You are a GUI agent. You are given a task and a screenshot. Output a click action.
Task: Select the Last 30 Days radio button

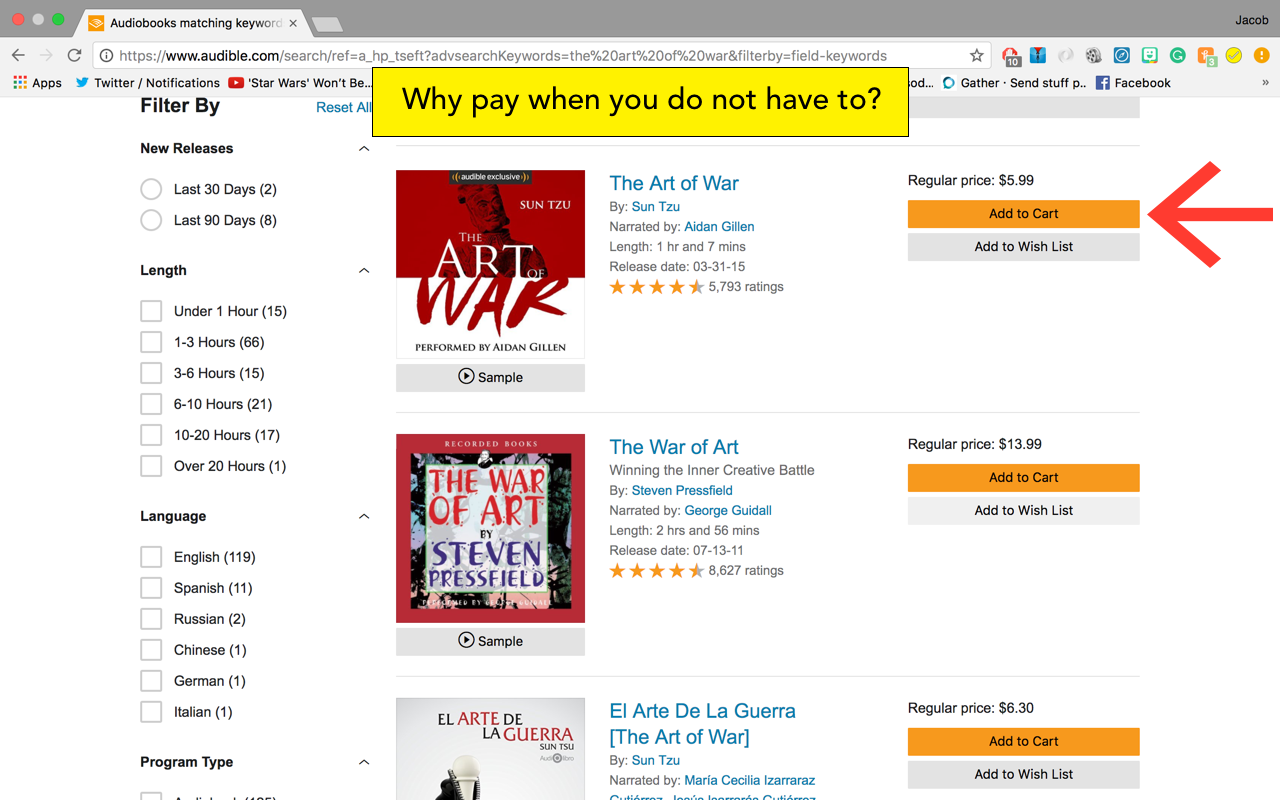click(151, 189)
